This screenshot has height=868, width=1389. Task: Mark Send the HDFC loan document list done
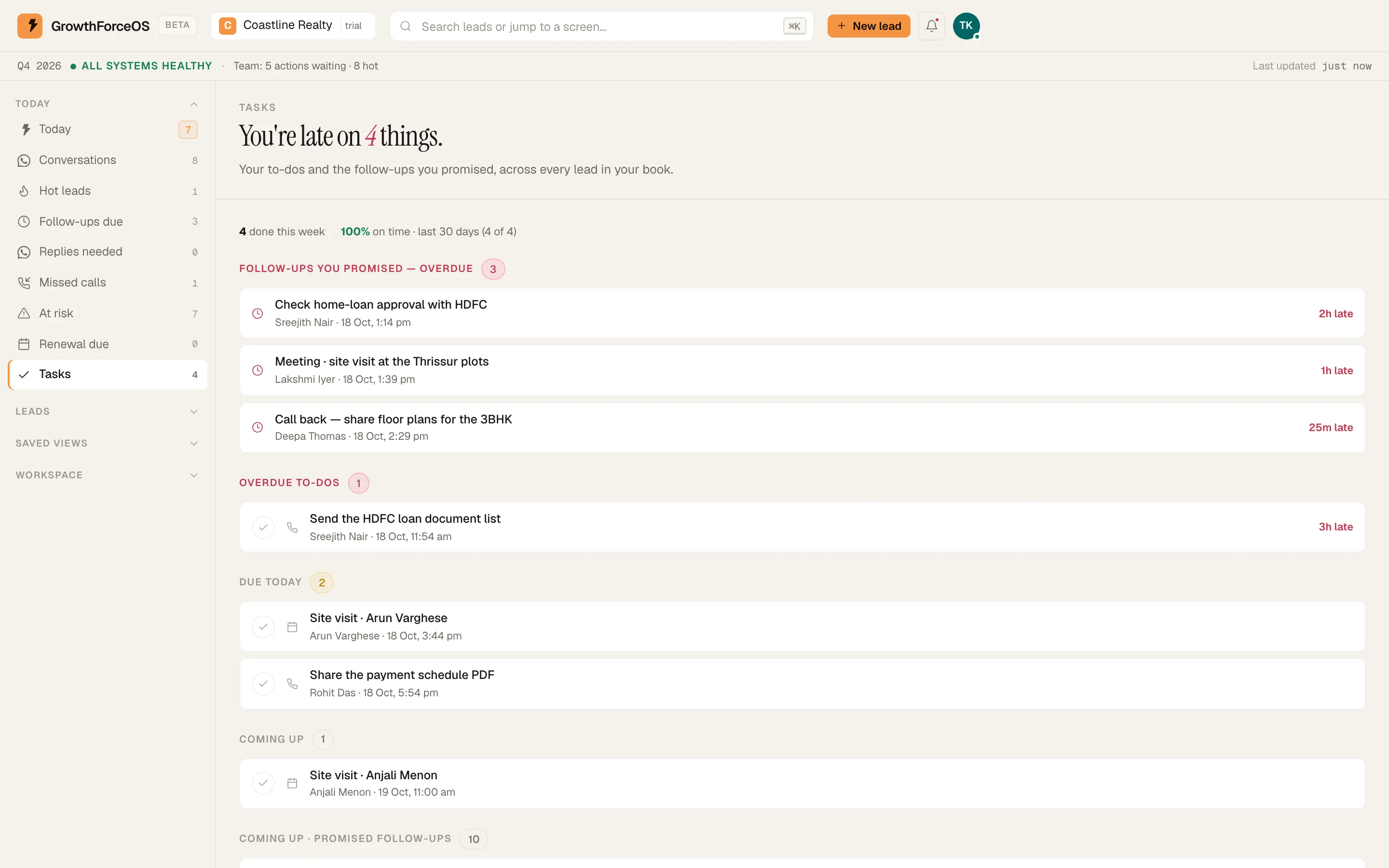[263, 527]
